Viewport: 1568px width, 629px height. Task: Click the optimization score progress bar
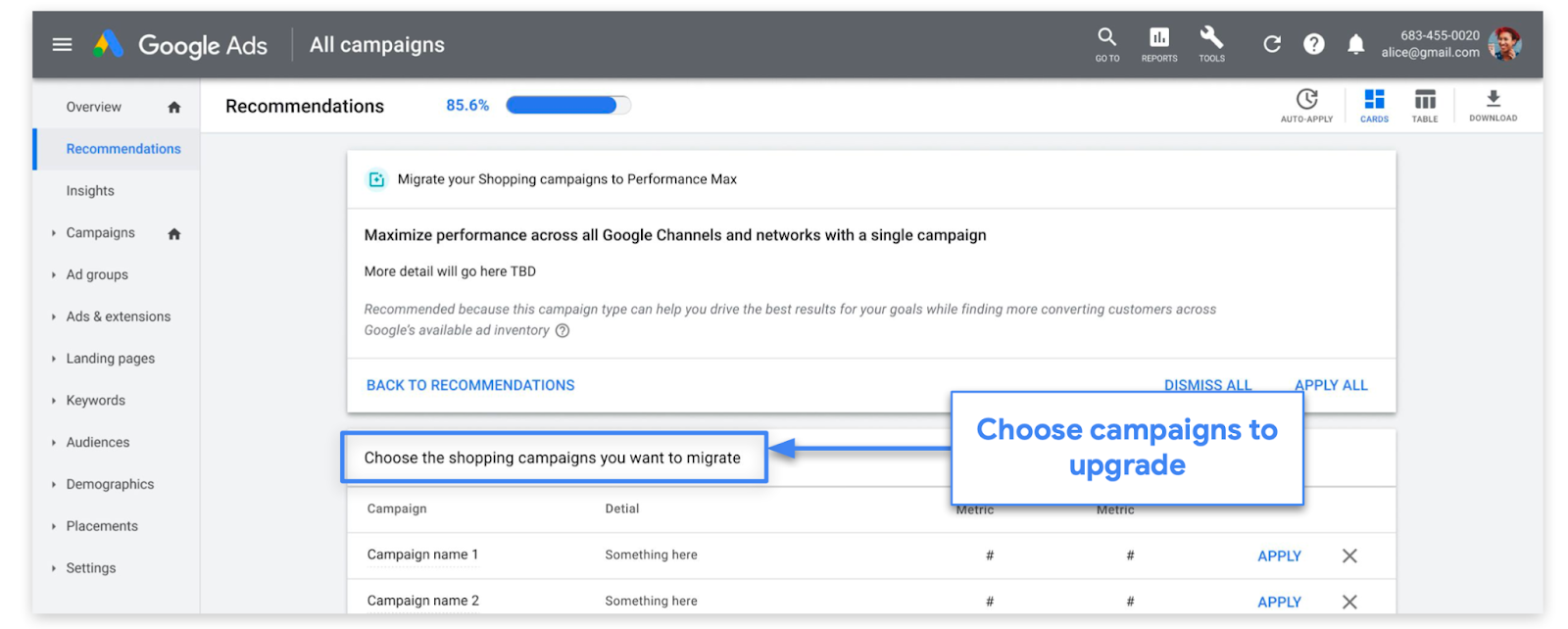tap(568, 106)
